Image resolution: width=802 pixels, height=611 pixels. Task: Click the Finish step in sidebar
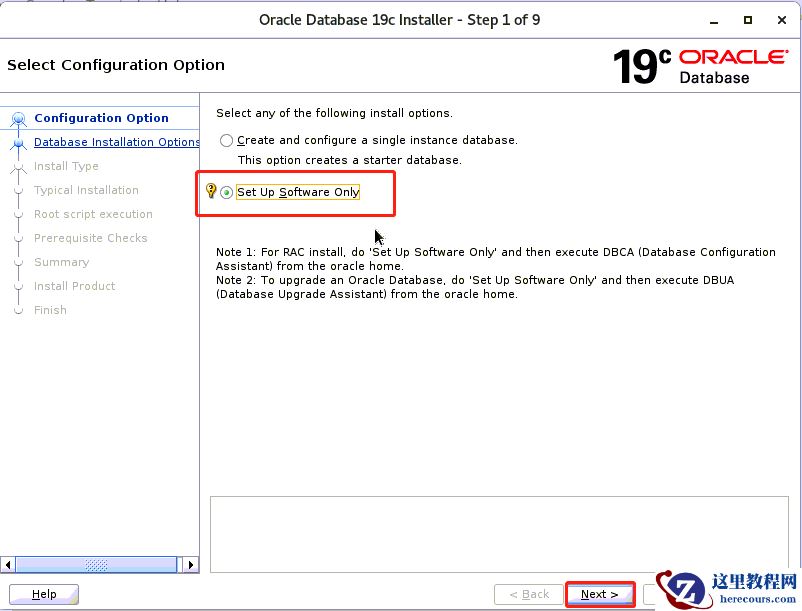(x=50, y=310)
